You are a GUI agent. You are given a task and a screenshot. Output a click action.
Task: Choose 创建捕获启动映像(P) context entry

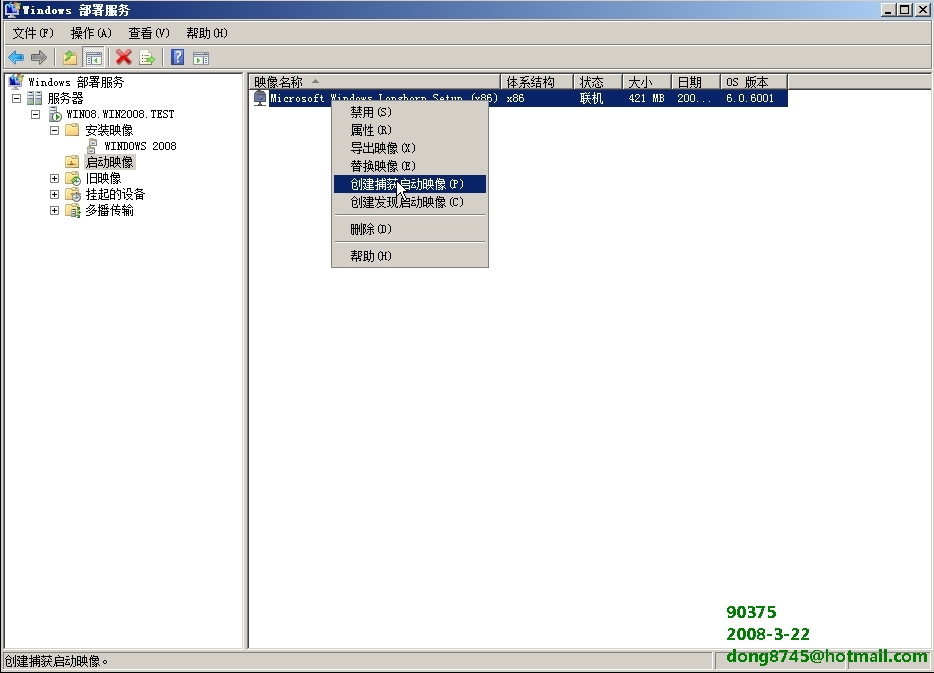(x=410, y=184)
